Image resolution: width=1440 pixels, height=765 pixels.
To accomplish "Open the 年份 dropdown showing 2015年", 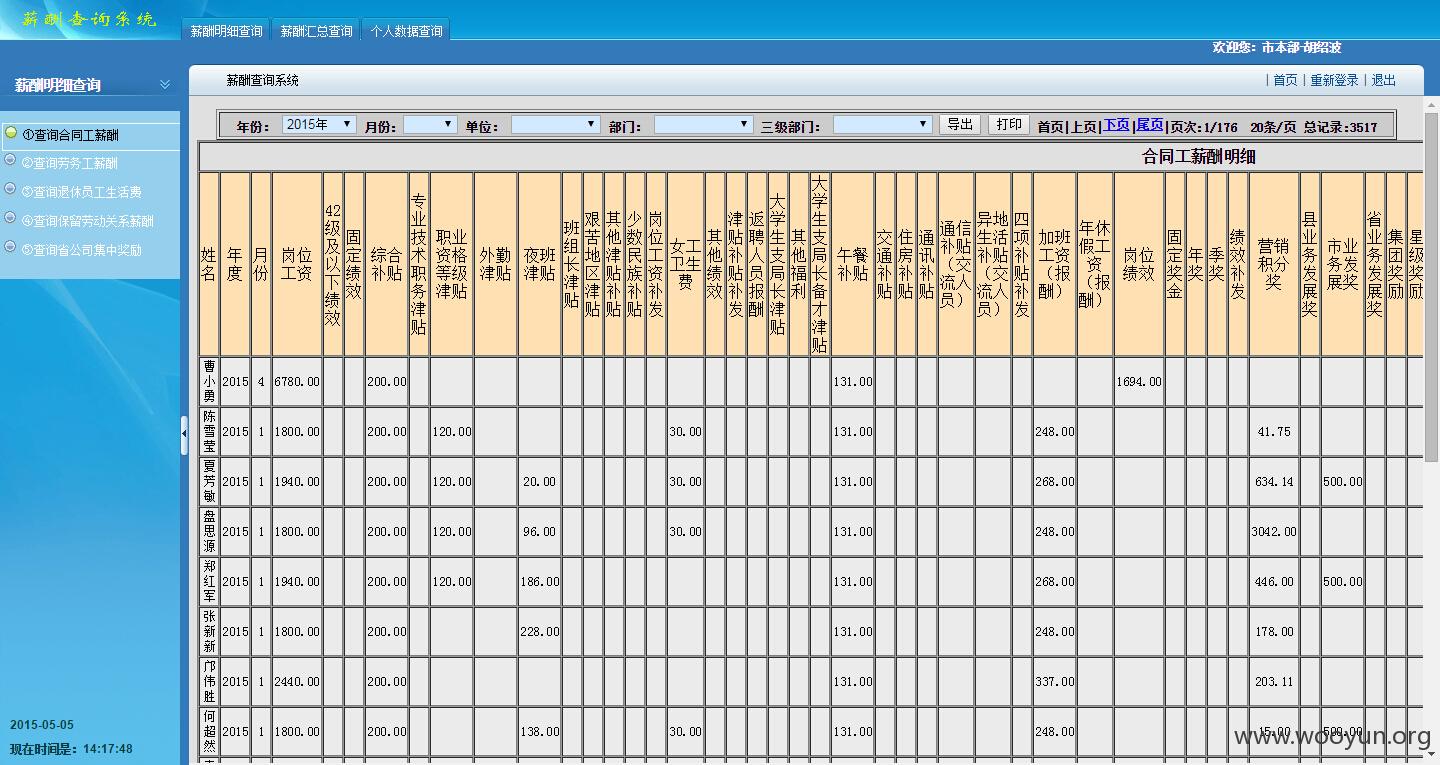I will [x=319, y=124].
